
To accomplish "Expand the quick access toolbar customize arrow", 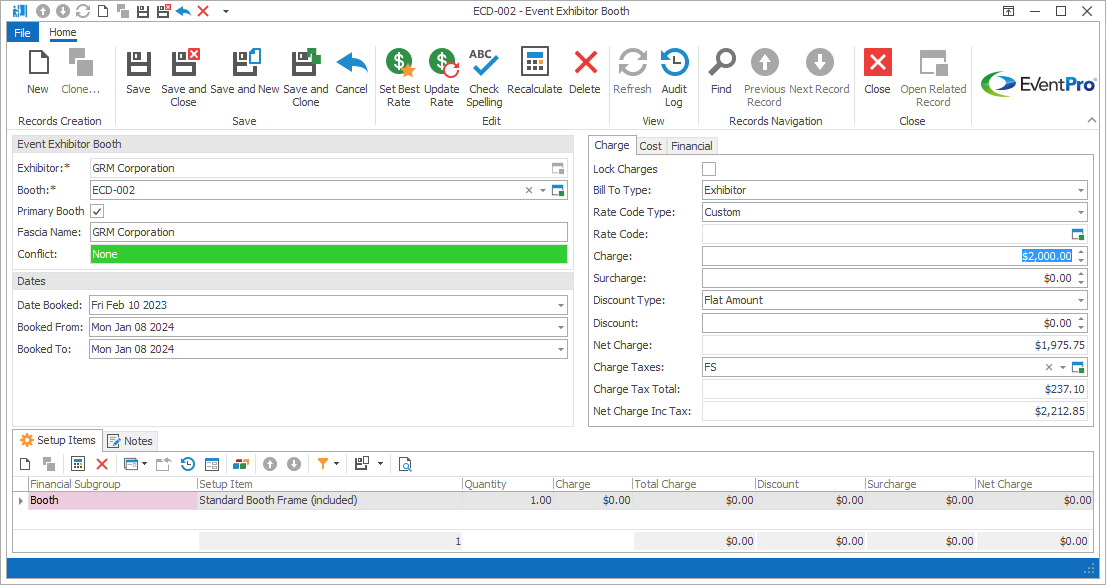I will [x=226, y=11].
